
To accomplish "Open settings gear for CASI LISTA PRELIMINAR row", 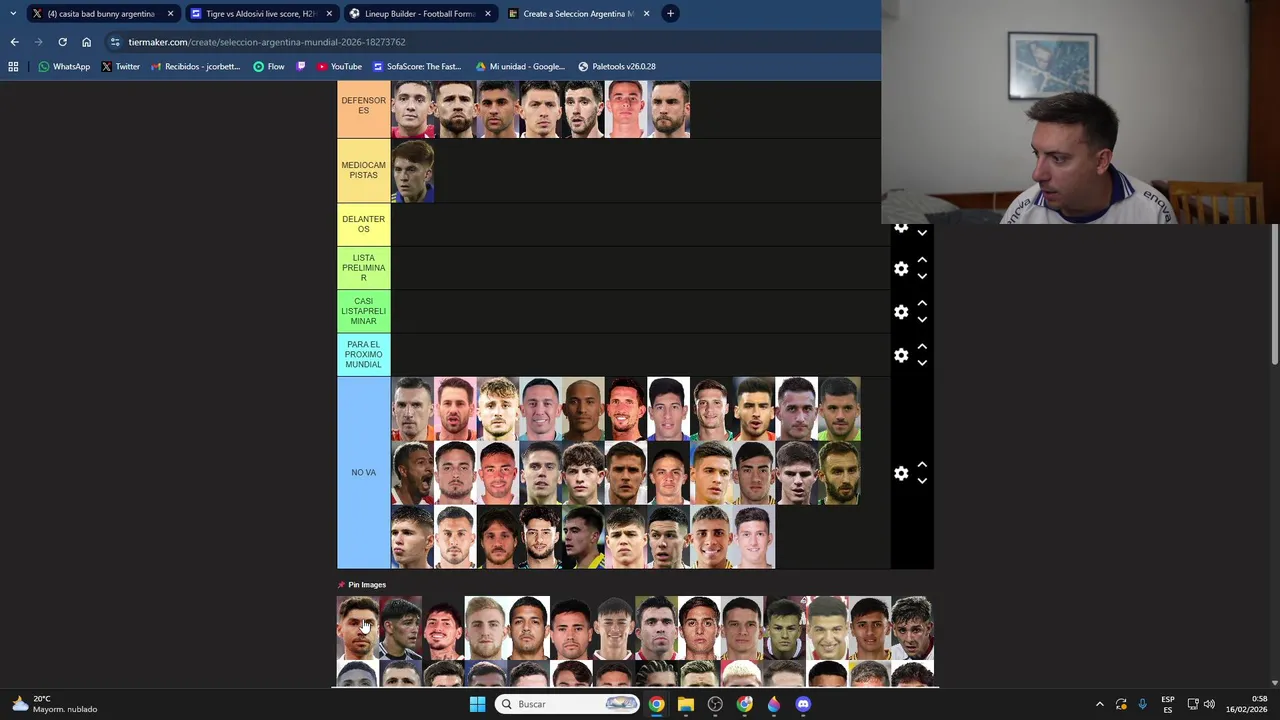I will click(901, 312).
